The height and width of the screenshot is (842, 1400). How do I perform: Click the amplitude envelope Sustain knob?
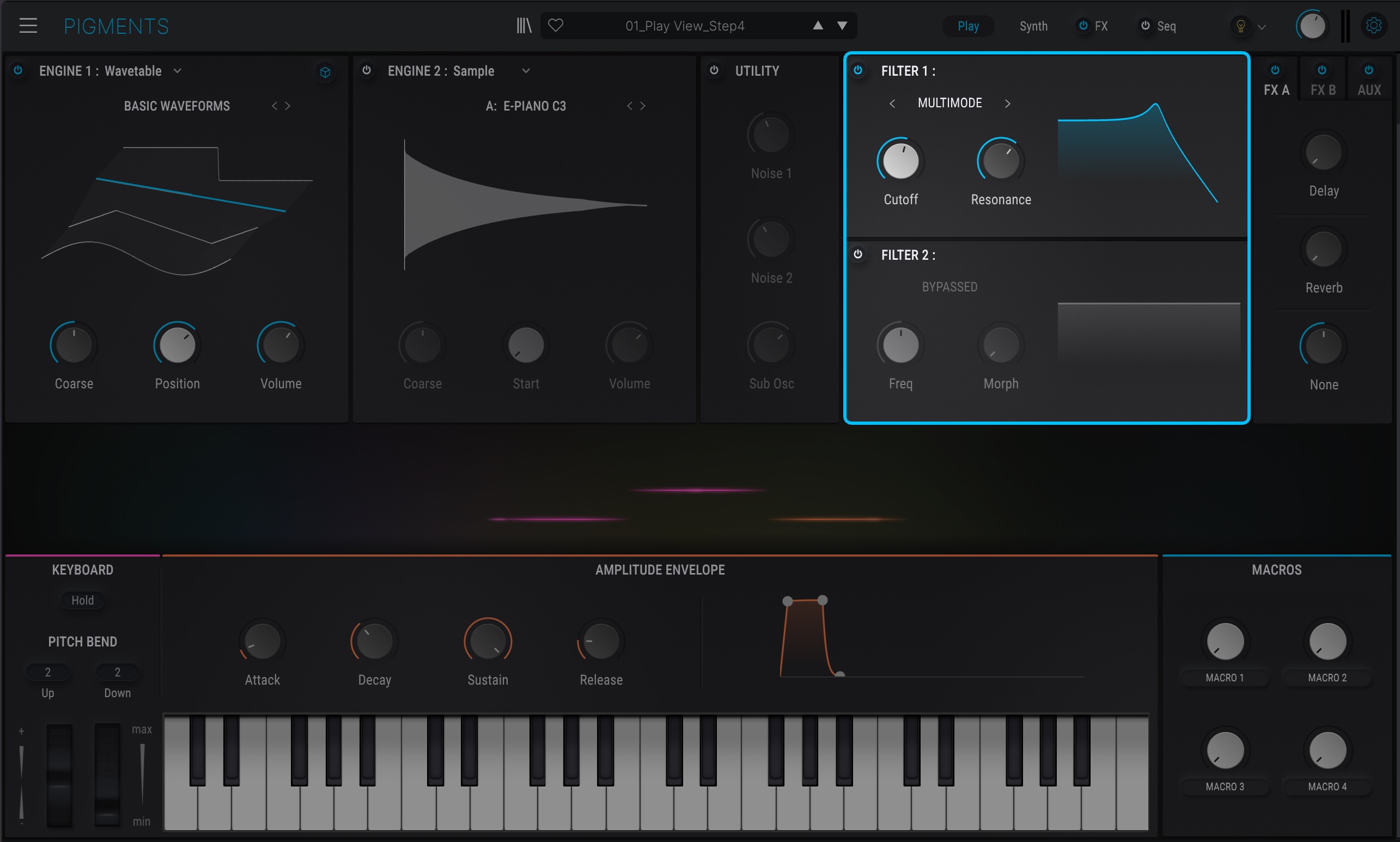488,642
